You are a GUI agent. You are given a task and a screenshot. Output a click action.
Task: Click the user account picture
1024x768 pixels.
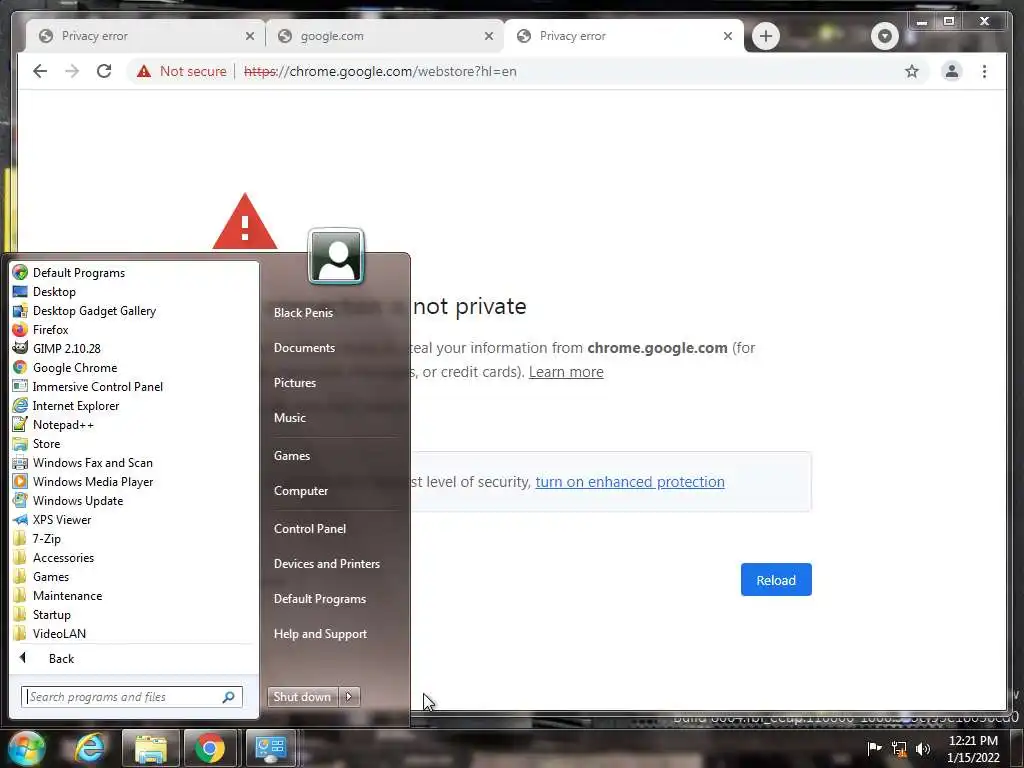point(336,257)
